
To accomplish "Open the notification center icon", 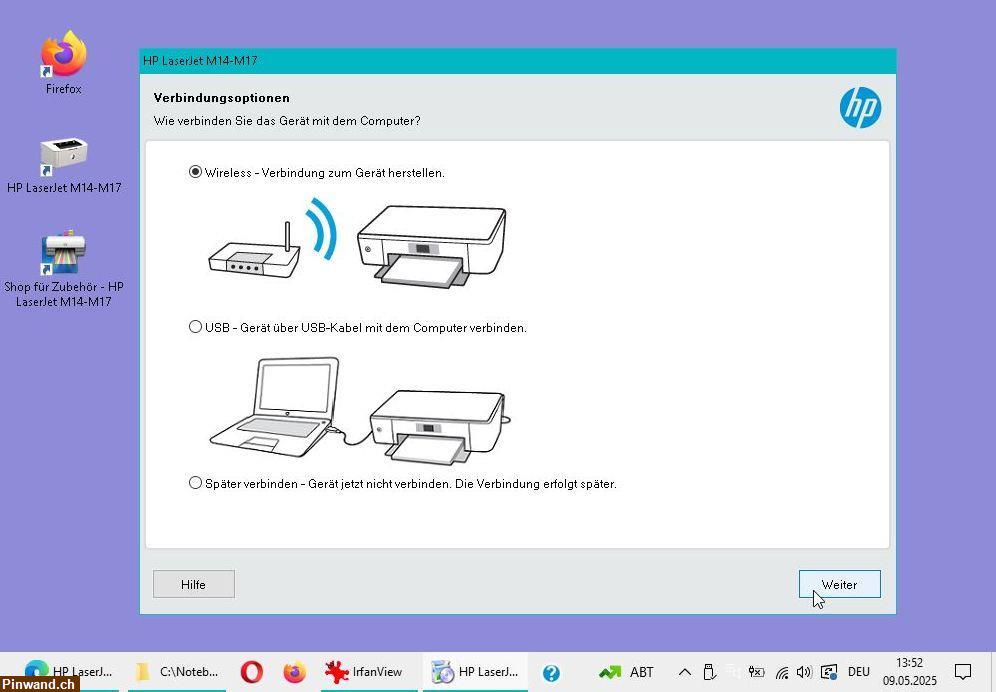I will [x=963, y=672].
